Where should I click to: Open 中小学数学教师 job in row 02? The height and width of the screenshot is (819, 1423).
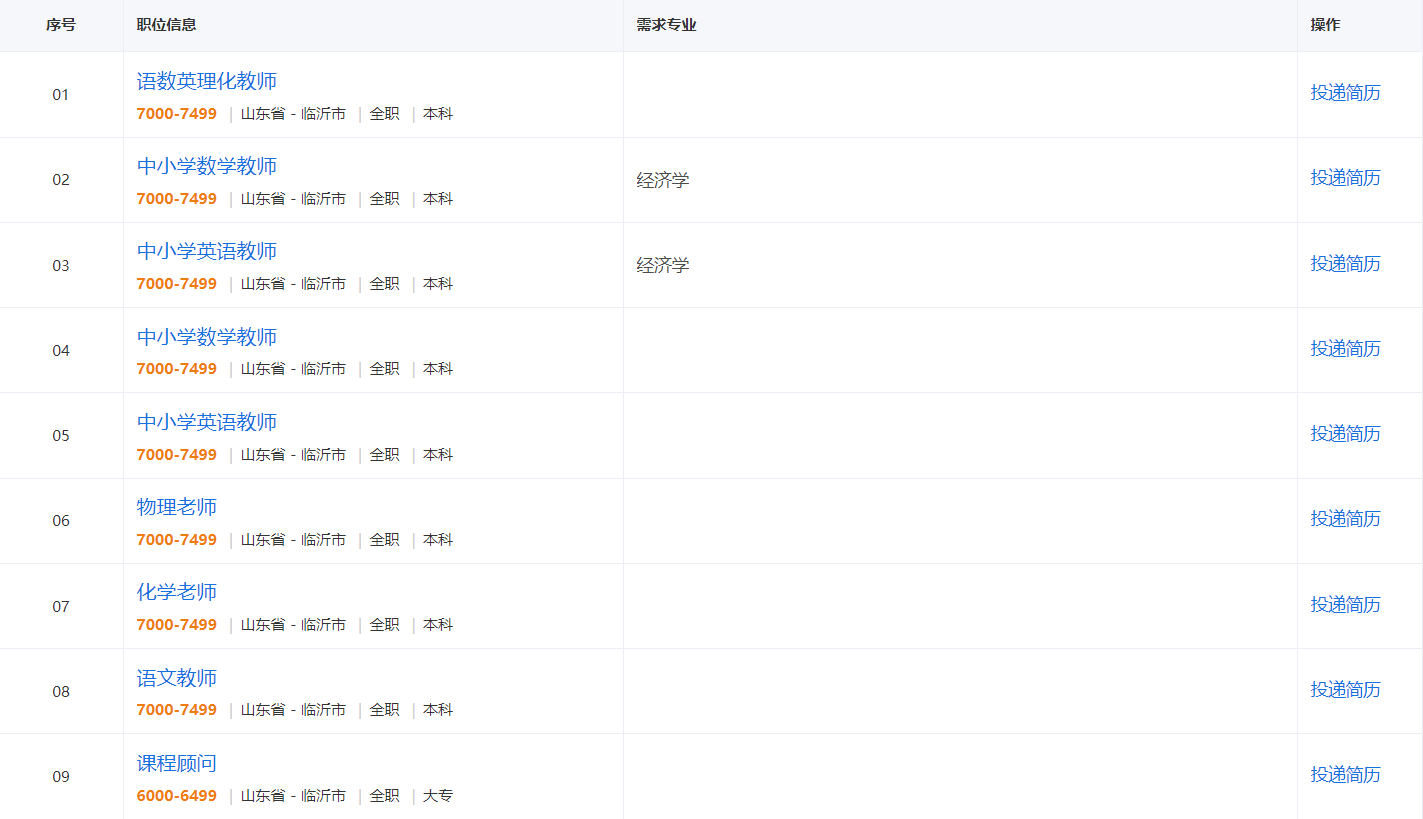click(x=207, y=166)
